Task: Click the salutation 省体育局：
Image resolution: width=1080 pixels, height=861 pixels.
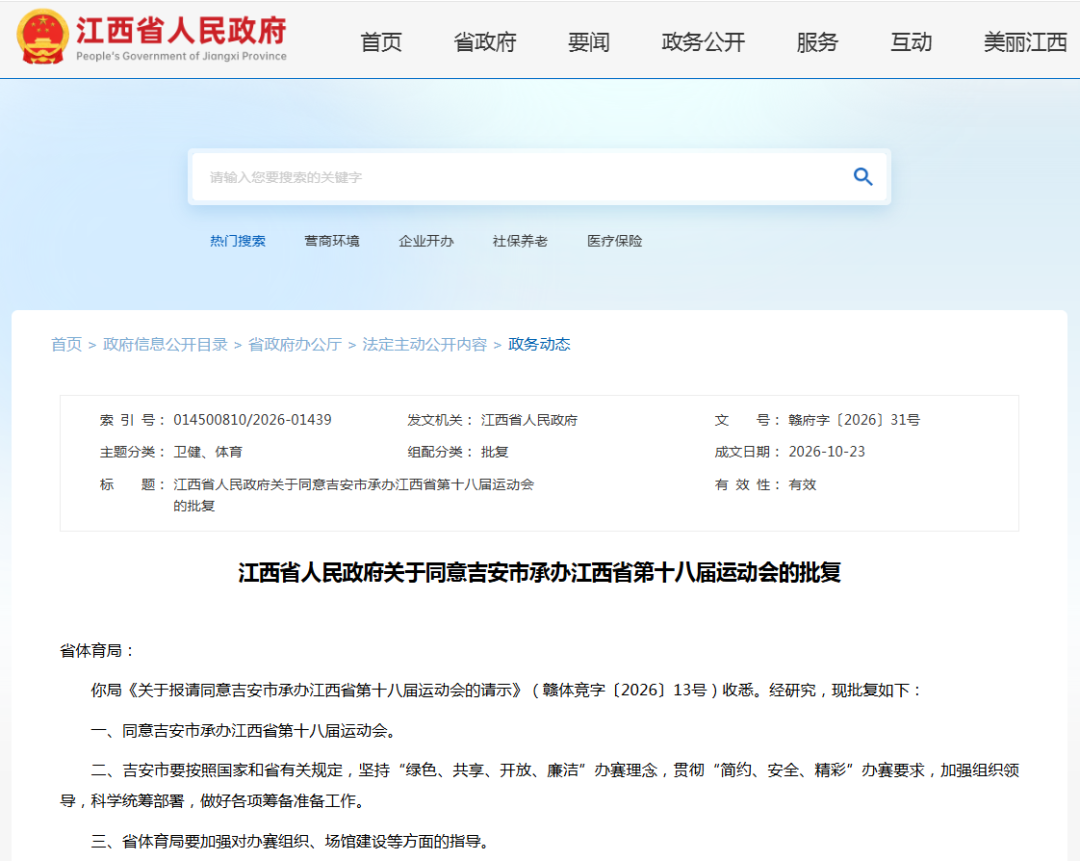Action: (x=97, y=651)
